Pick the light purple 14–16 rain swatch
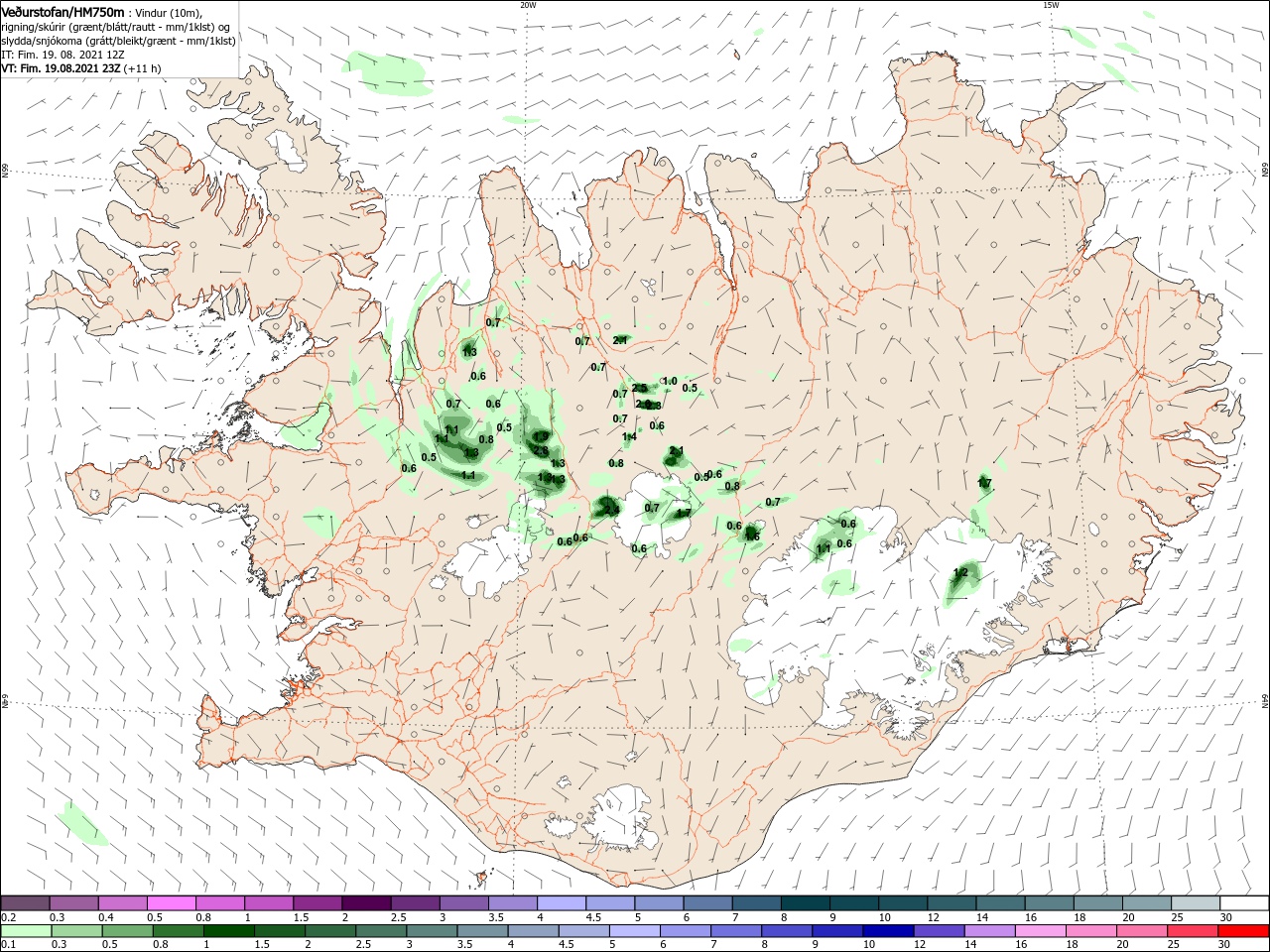 coord(989,931)
